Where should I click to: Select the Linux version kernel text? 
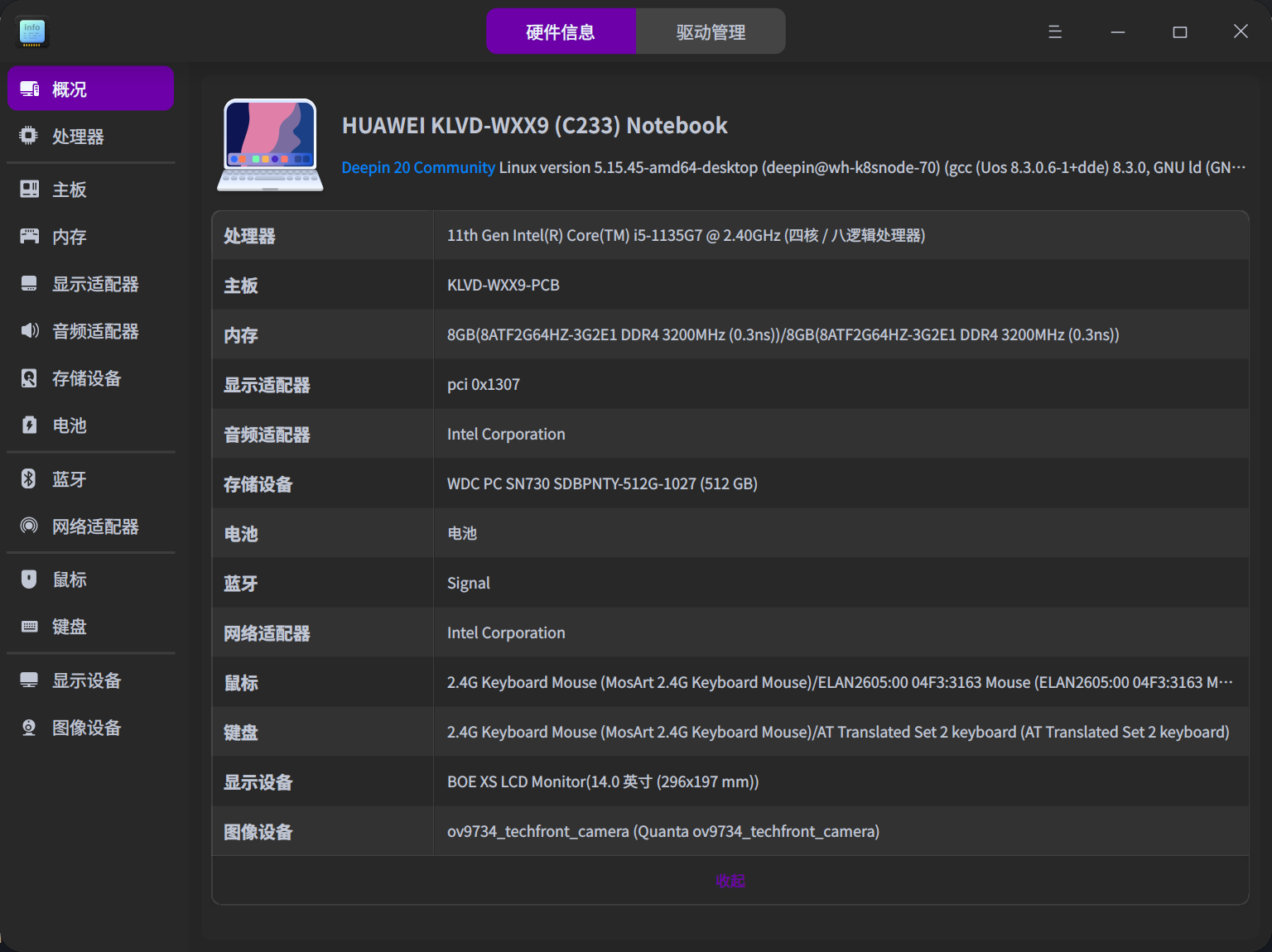tap(872, 167)
